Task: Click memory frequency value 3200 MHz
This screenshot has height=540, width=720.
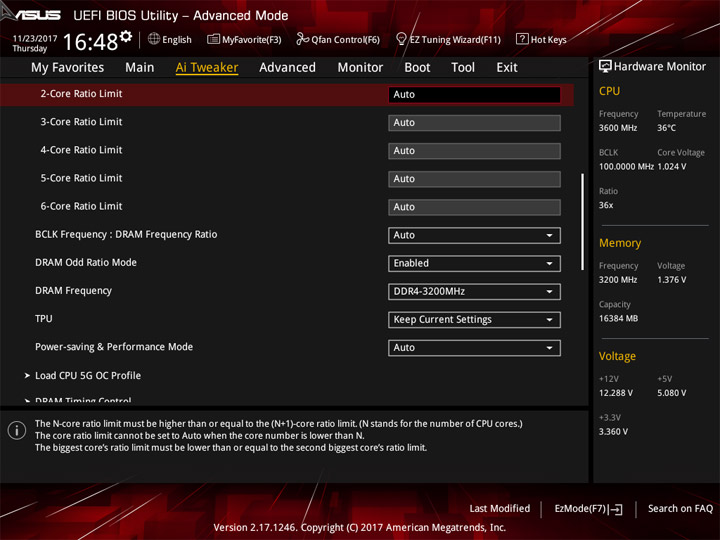Action: point(618,280)
